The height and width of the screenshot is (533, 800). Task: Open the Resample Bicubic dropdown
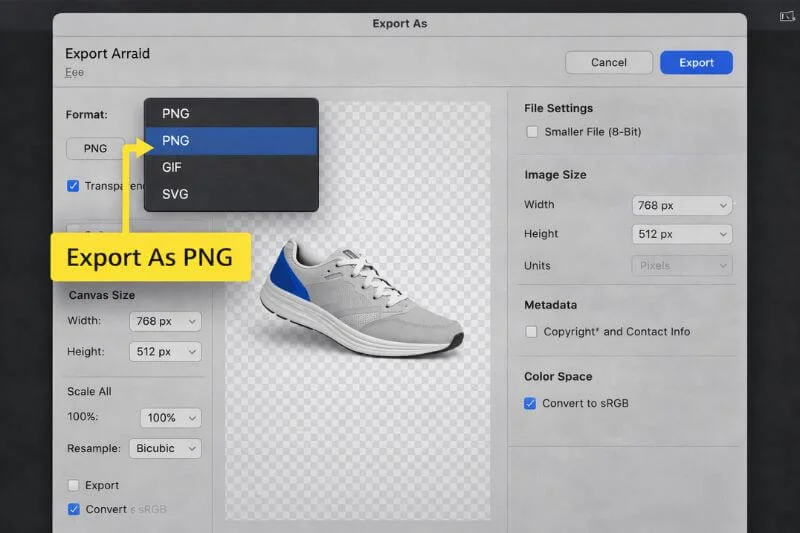[x=165, y=448]
